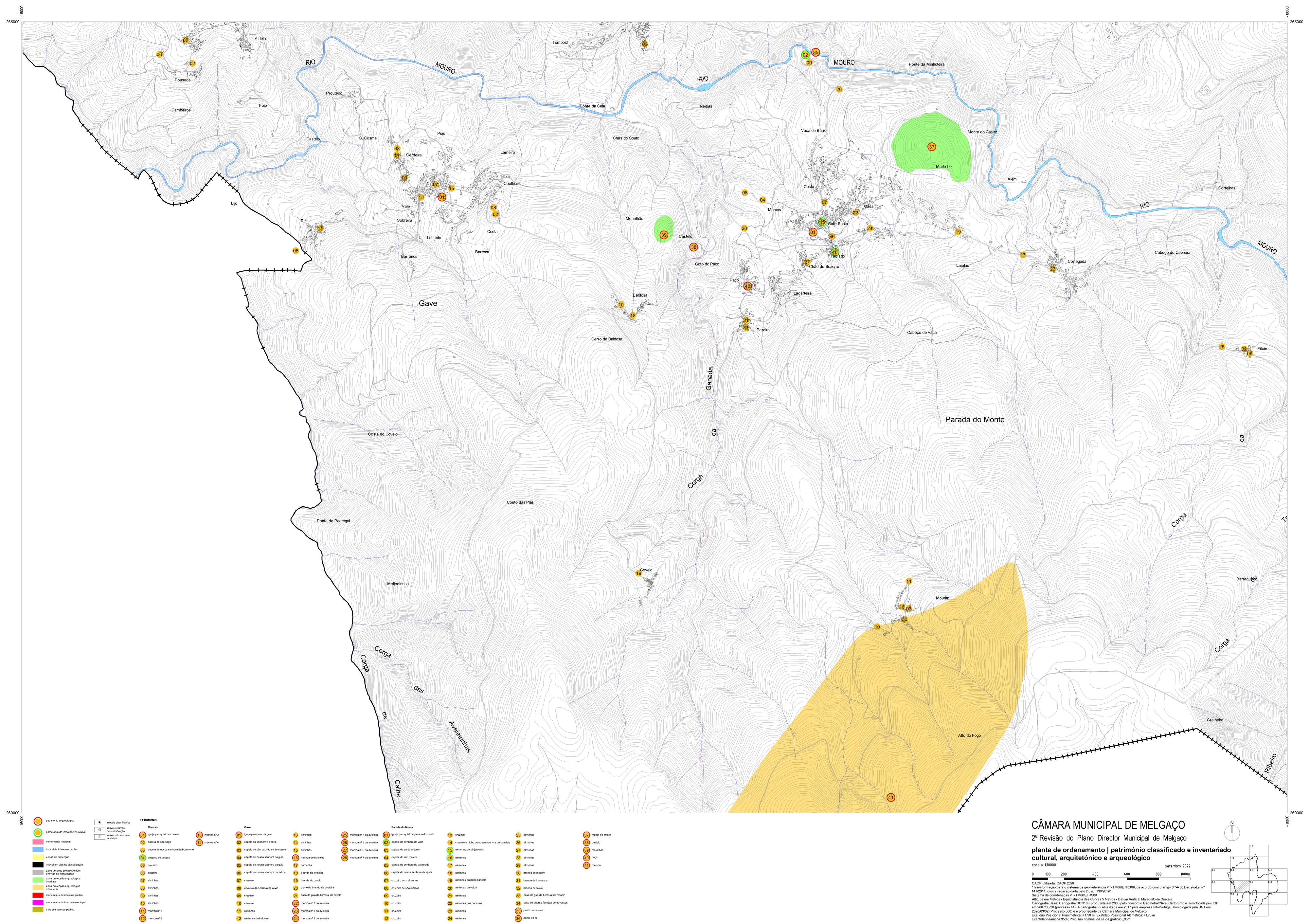Screen dimensions: 1309x924
Task: Click map marker 41 in the large yellow zone
Action: pyautogui.click(x=891, y=797)
